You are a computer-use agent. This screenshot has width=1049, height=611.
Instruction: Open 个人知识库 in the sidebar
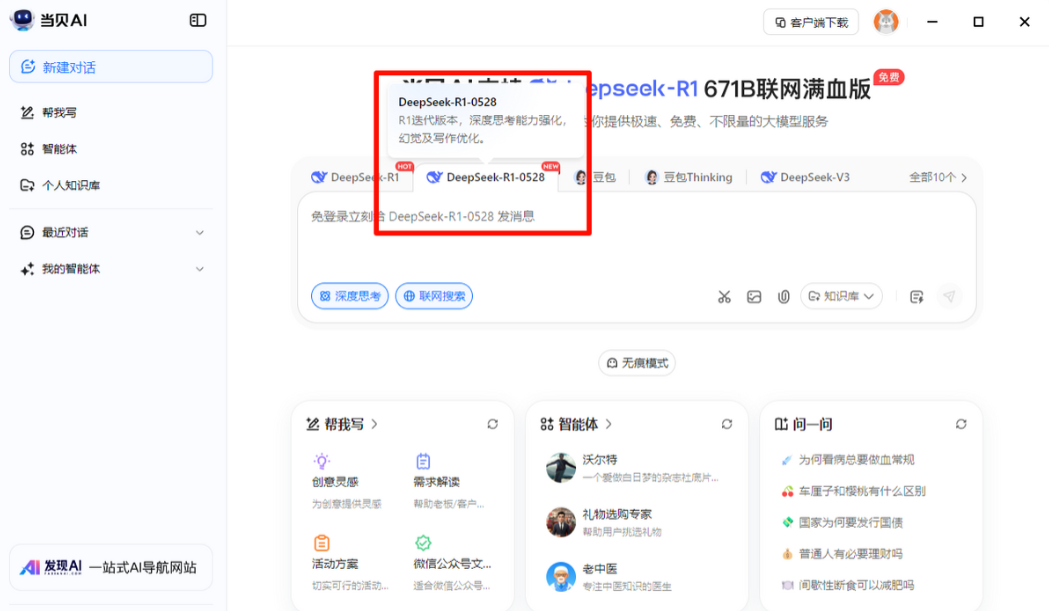pos(60,185)
